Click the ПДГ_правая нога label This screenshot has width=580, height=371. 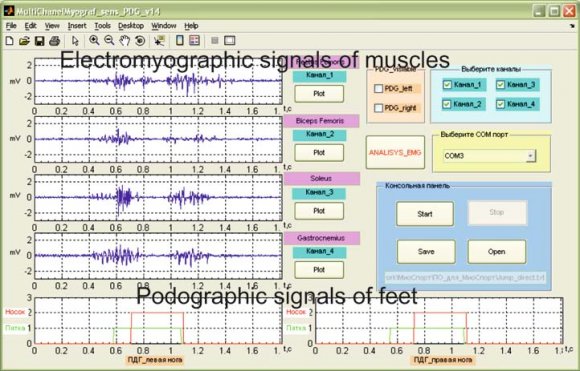442,360
